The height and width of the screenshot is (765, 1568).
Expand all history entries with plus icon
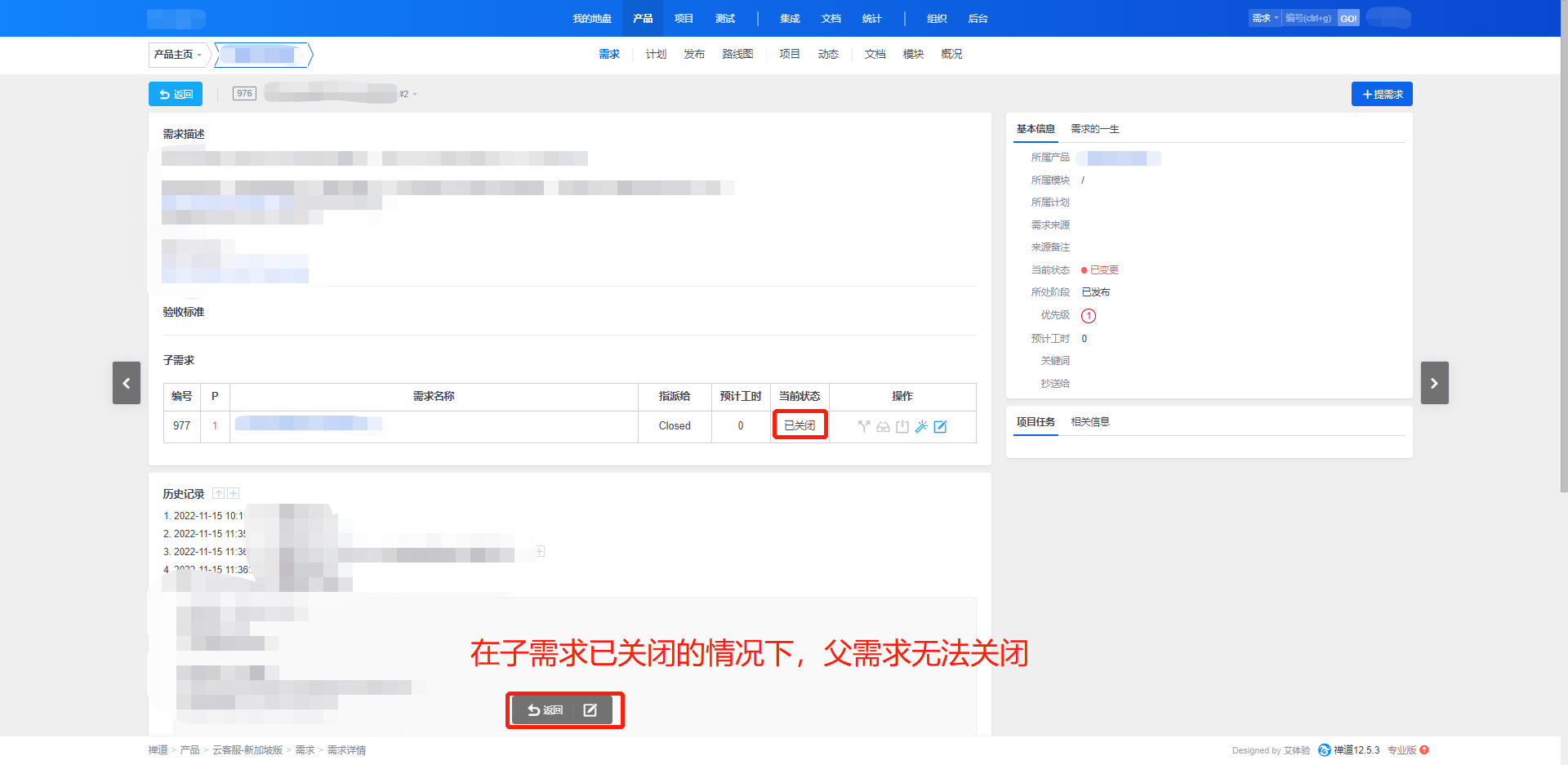[x=234, y=493]
